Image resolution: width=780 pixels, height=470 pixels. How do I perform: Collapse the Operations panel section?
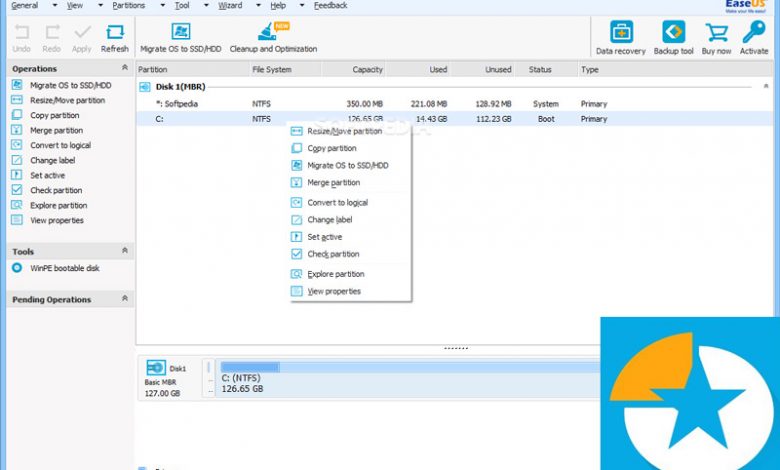[125, 68]
